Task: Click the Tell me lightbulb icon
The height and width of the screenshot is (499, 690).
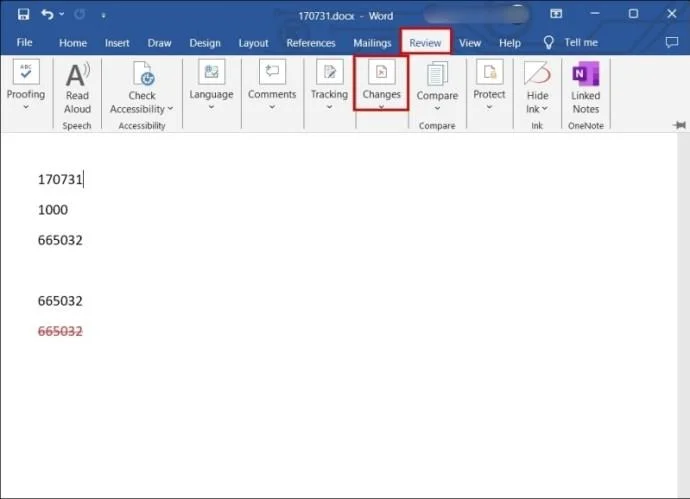Action: point(548,42)
